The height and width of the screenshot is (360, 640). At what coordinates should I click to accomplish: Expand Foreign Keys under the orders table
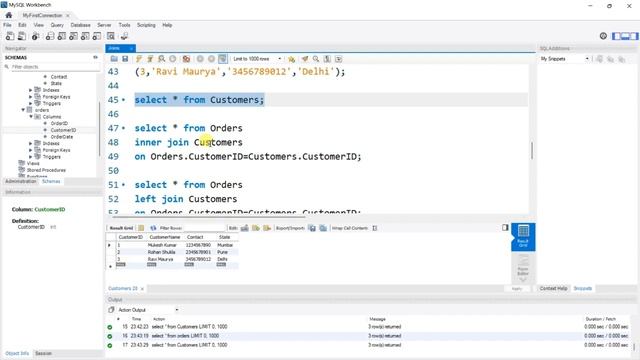[31, 150]
